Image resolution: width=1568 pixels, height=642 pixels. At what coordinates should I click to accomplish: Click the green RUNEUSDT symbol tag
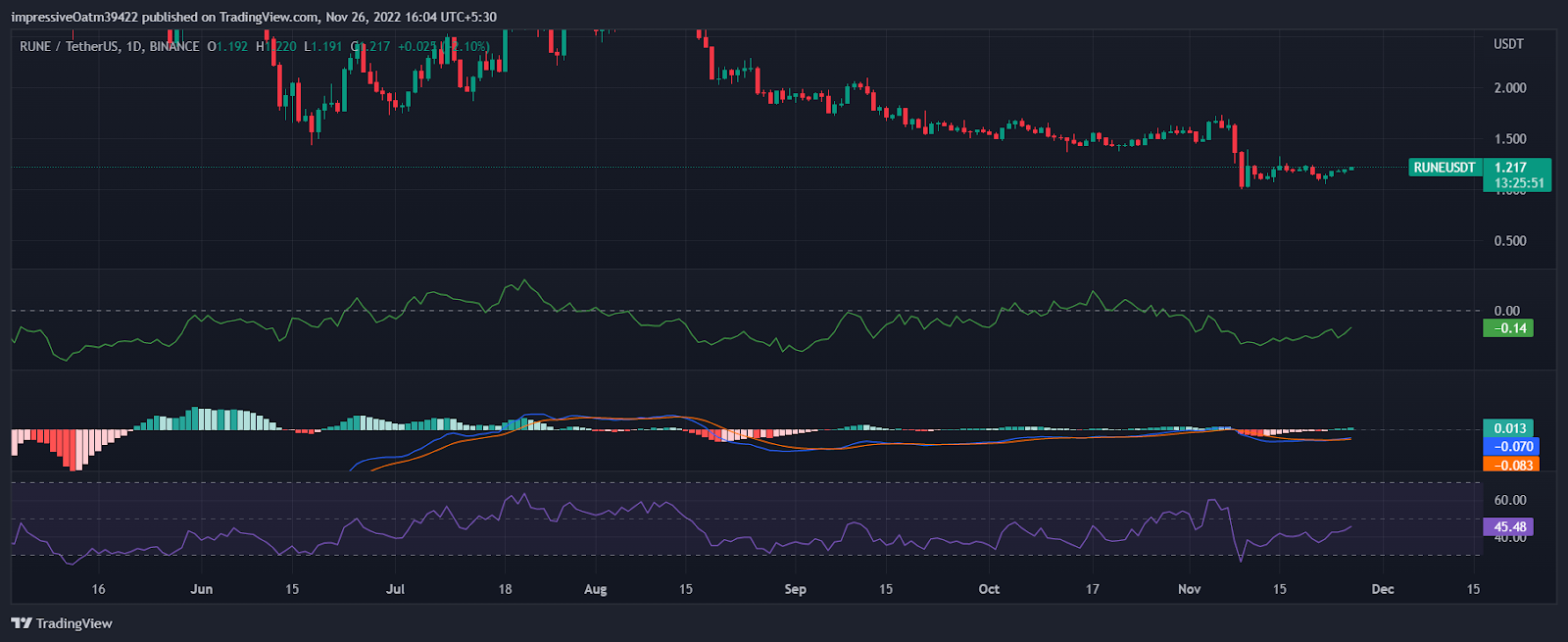(1444, 168)
